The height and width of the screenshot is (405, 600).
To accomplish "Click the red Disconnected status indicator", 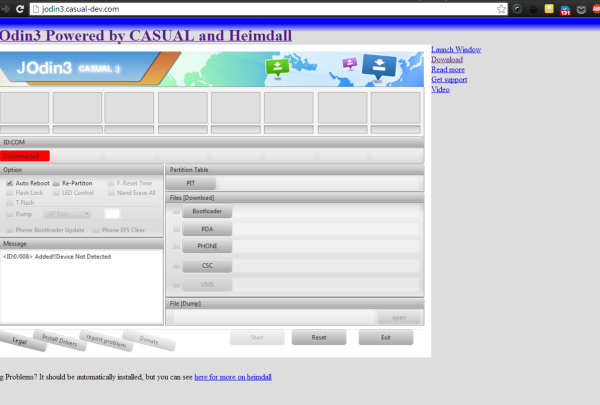I will [x=25, y=156].
